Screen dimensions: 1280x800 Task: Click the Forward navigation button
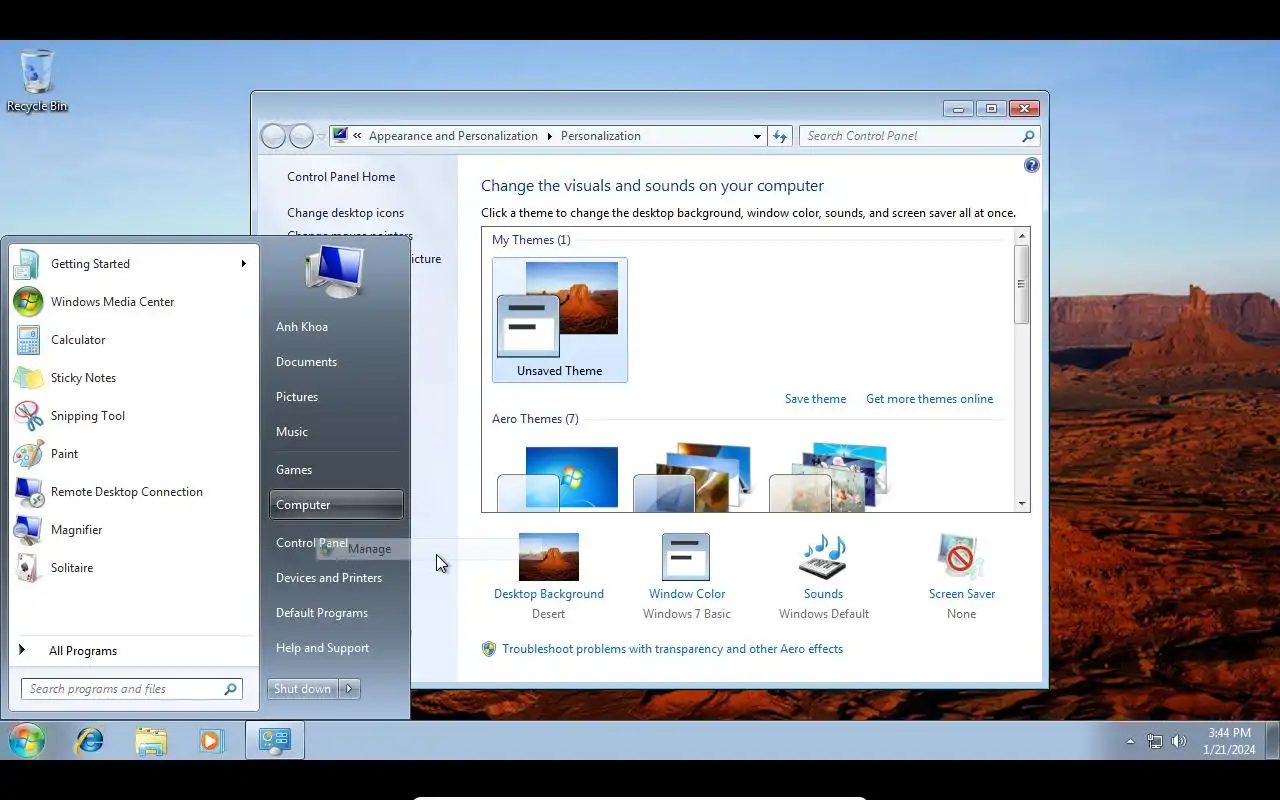pyautogui.click(x=301, y=136)
